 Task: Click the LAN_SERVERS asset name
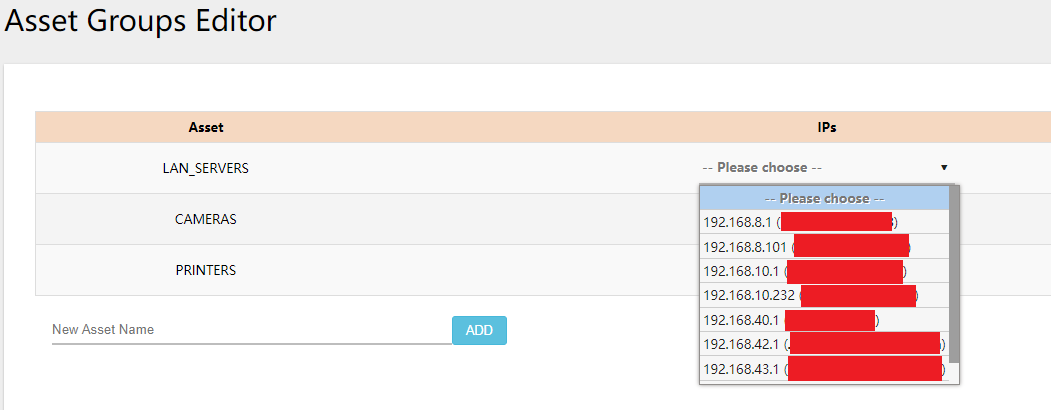[x=205, y=169]
